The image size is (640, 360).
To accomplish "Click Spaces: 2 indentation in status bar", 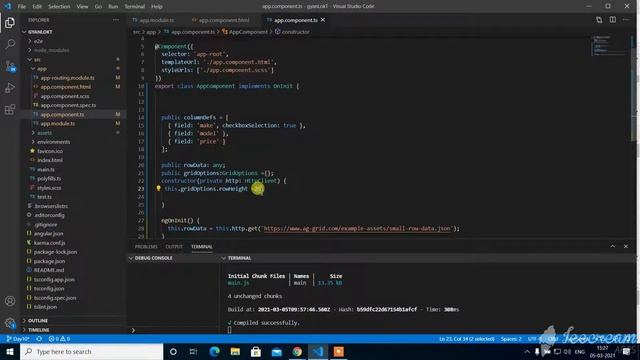I will 511,339.
